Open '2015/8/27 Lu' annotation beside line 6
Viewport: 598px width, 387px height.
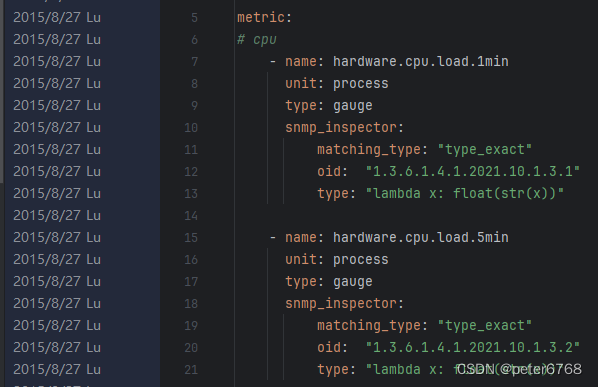(x=57, y=40)
